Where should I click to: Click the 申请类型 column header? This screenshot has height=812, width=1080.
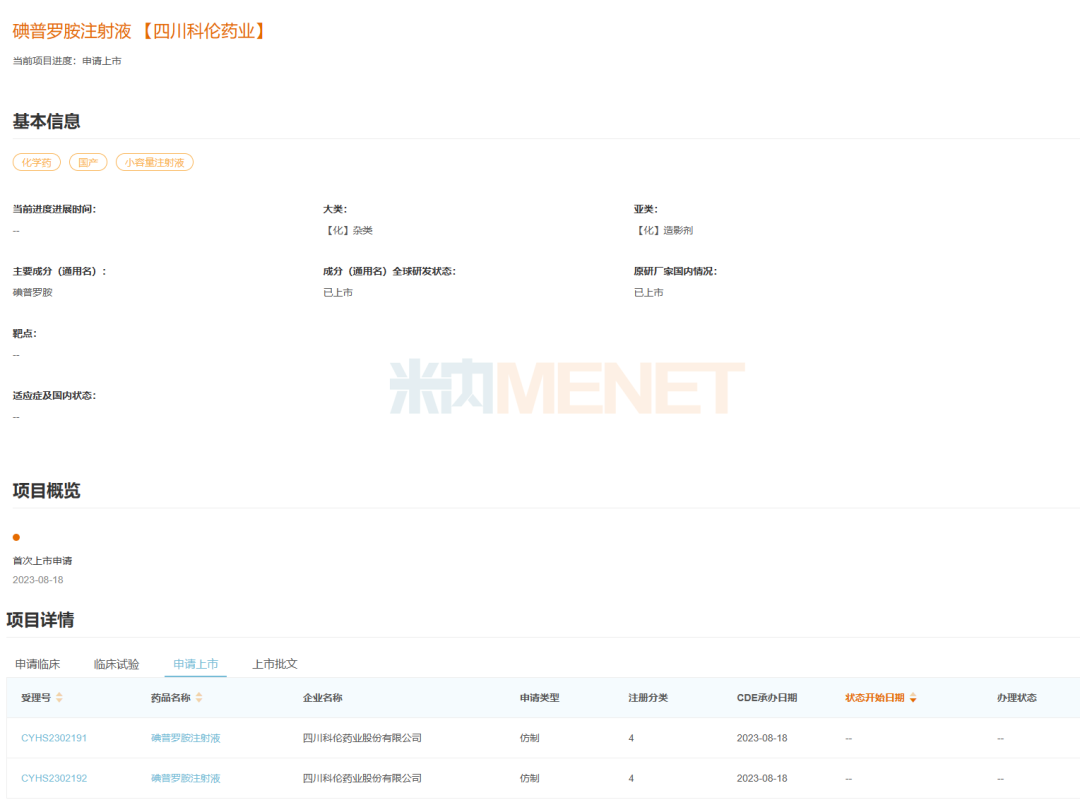click(x=539, y=698)
